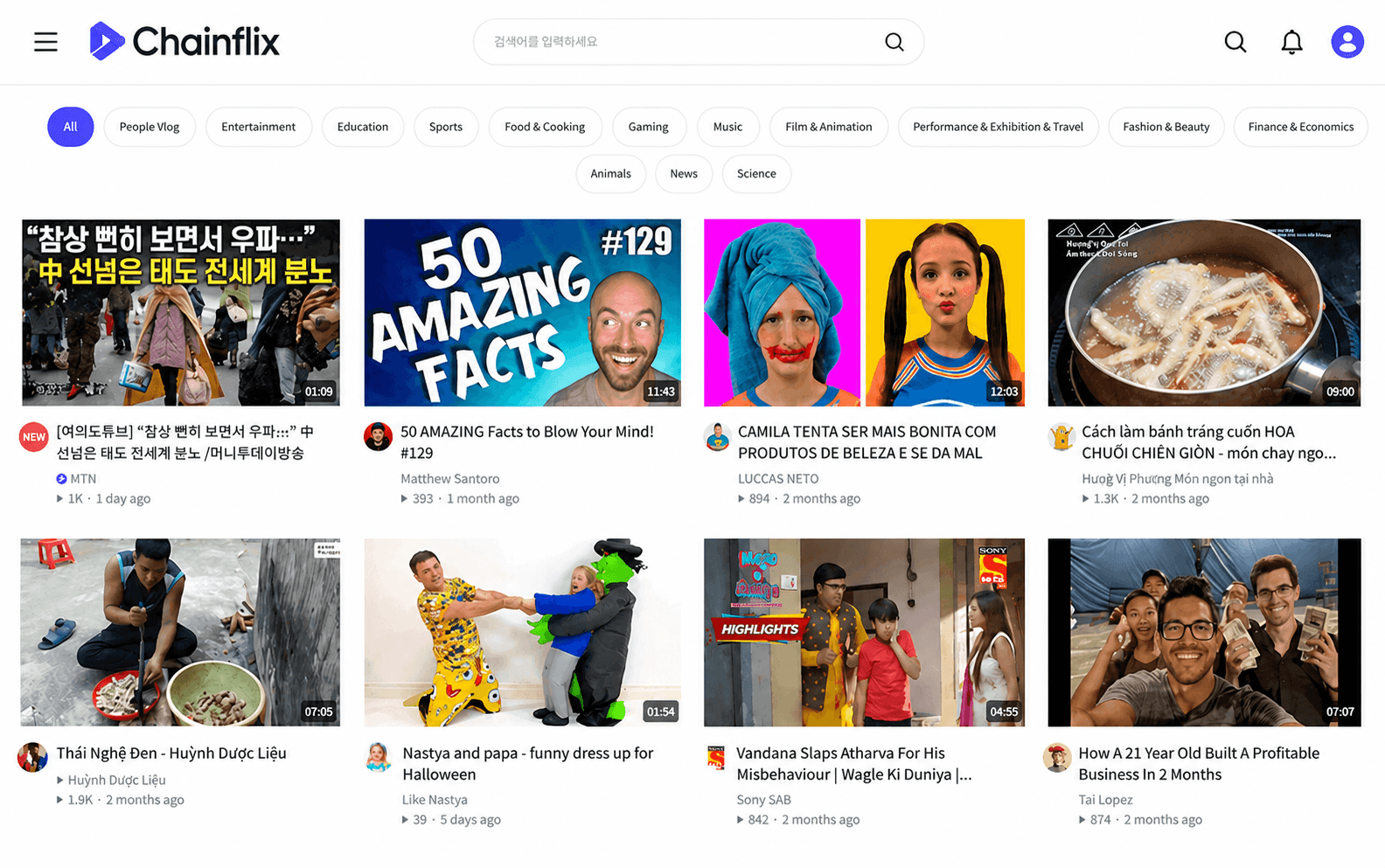
Task: Filter by Performance & Exhibition & Travel
Action: 998,127
